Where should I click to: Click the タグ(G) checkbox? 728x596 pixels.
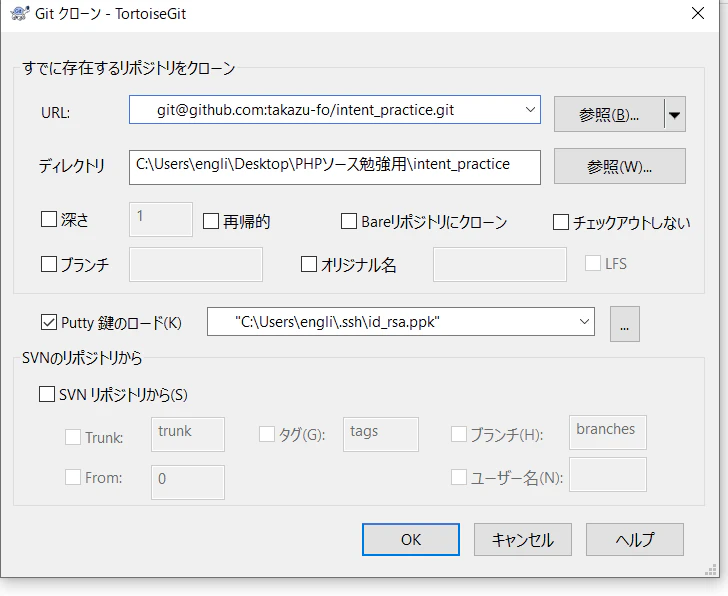point(266,434)
